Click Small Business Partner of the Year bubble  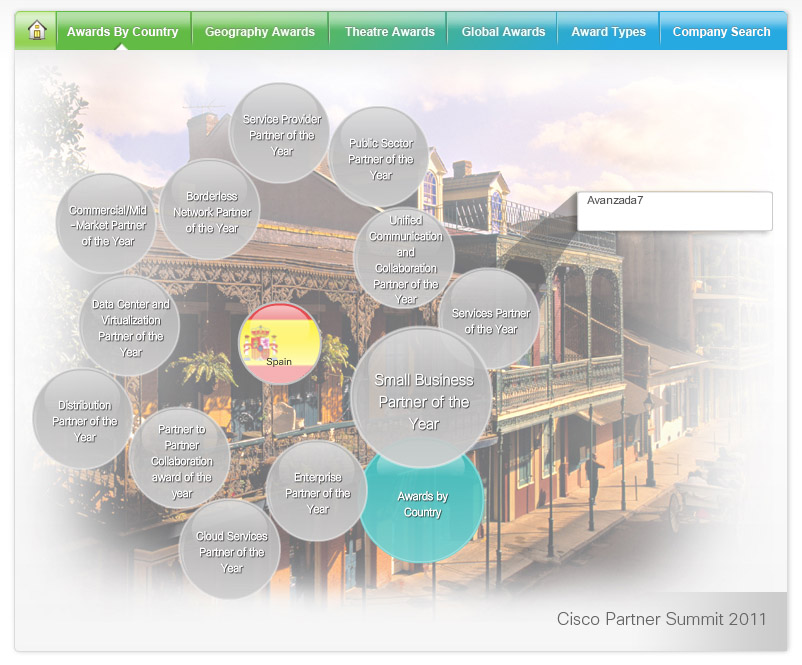coord(422,400)
